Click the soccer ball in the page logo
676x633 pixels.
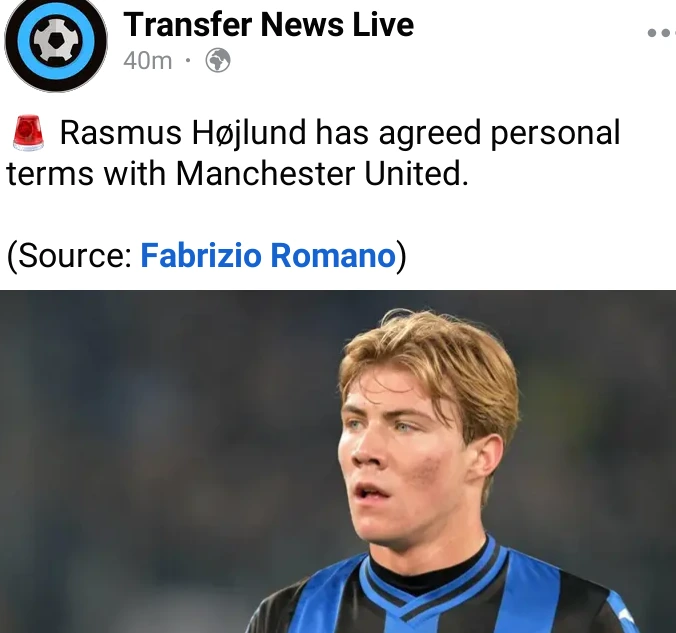[56, 40]
